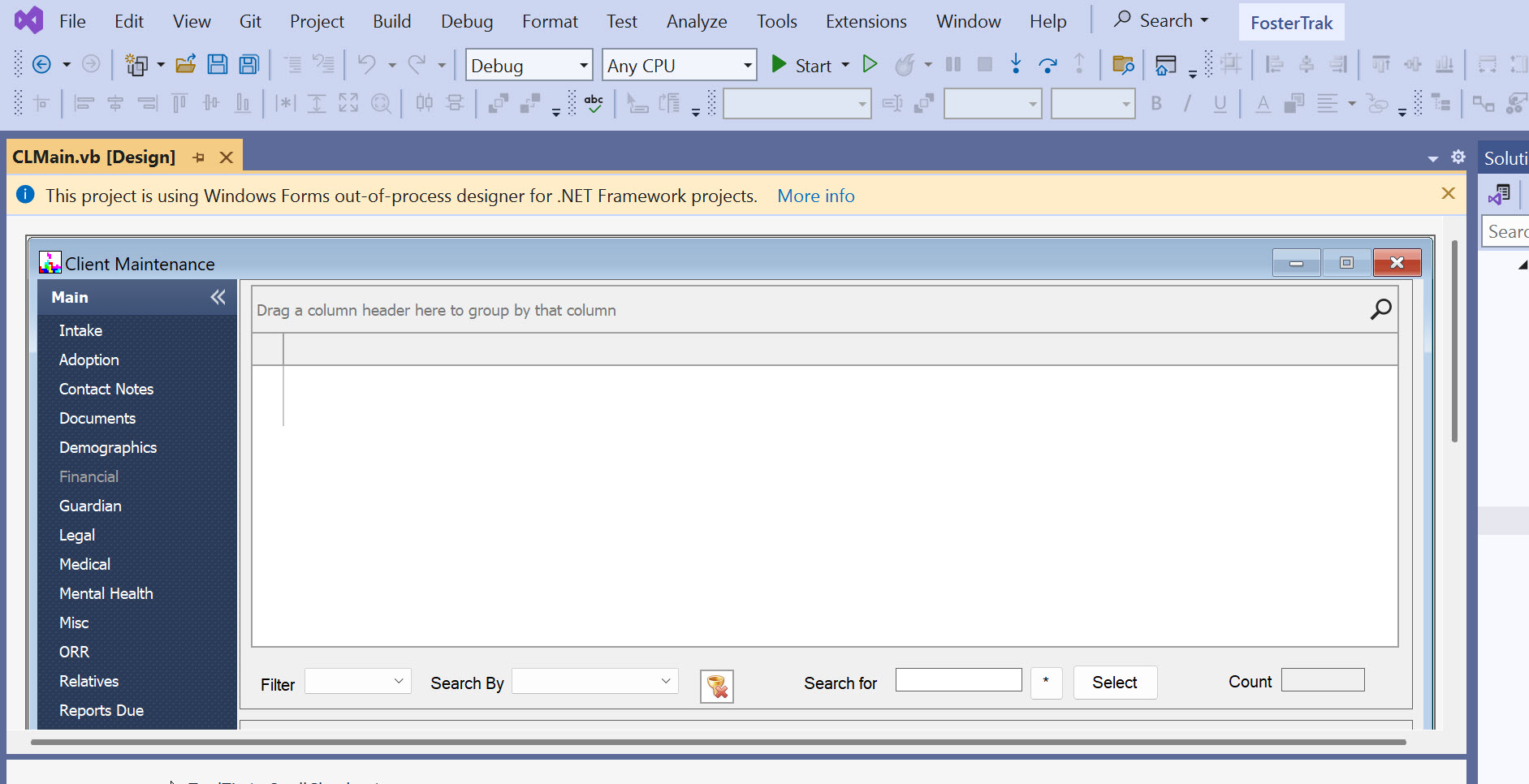
Task: Open the Search By combo box
Action: (595, 682)
